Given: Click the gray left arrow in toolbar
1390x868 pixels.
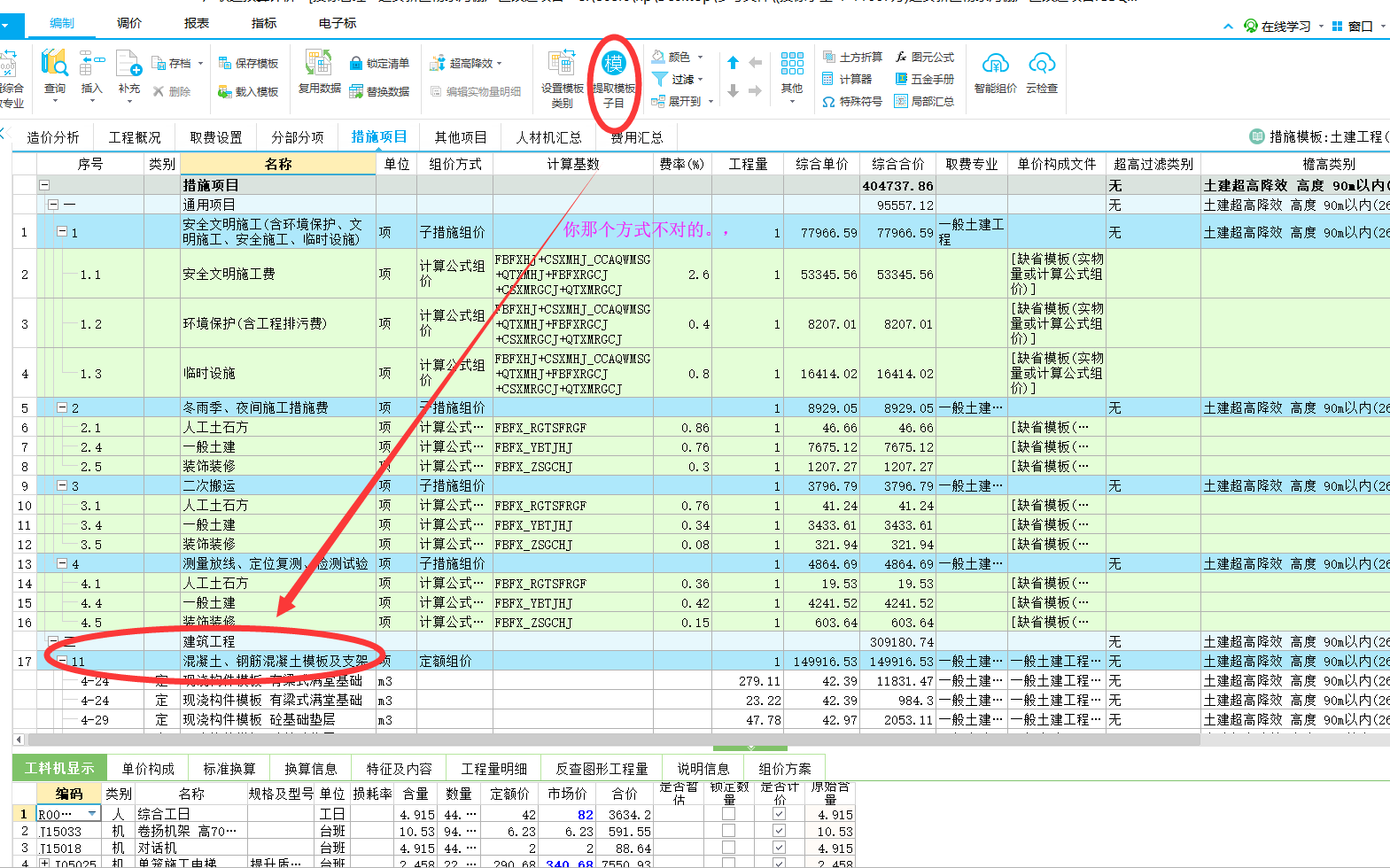Looking at the screenshot, I should (x=756, y=63).
